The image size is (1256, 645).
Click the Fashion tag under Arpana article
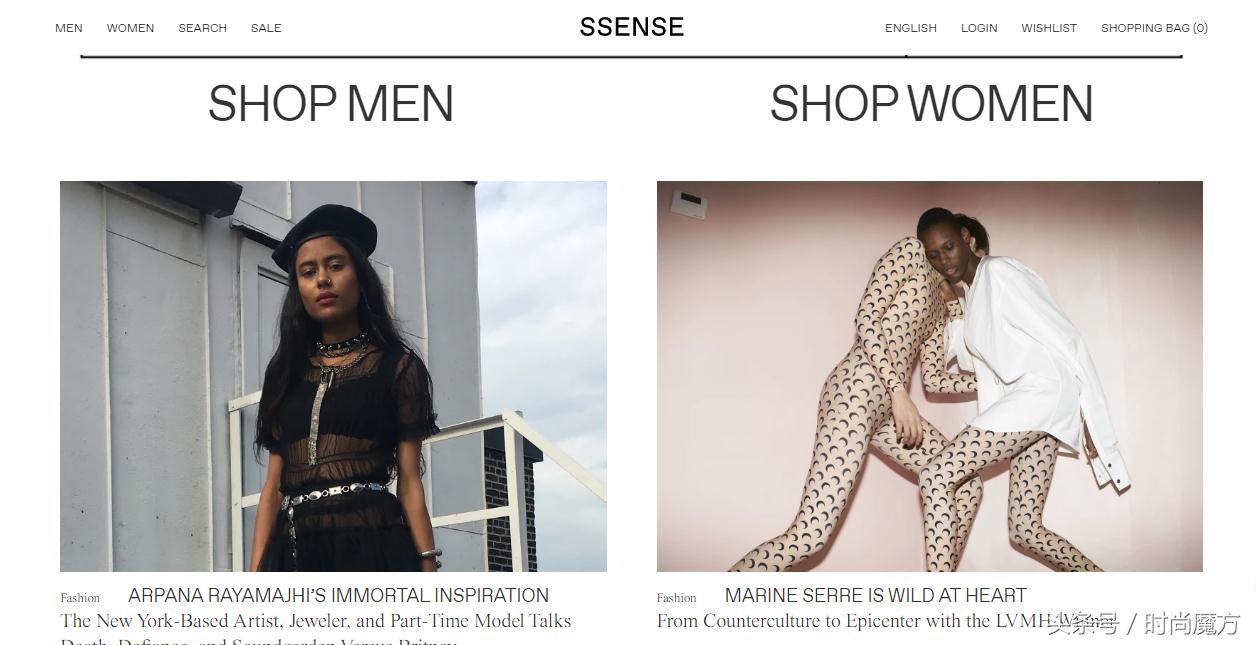80,598
